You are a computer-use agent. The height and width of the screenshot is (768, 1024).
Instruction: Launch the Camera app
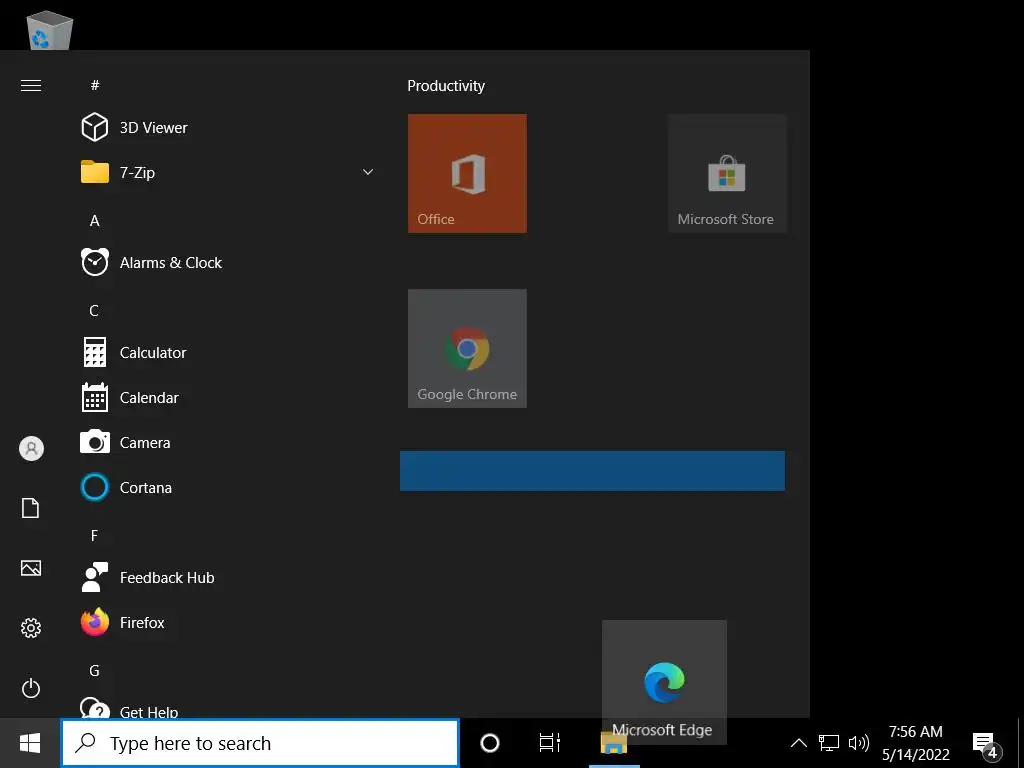coord(225,443)
